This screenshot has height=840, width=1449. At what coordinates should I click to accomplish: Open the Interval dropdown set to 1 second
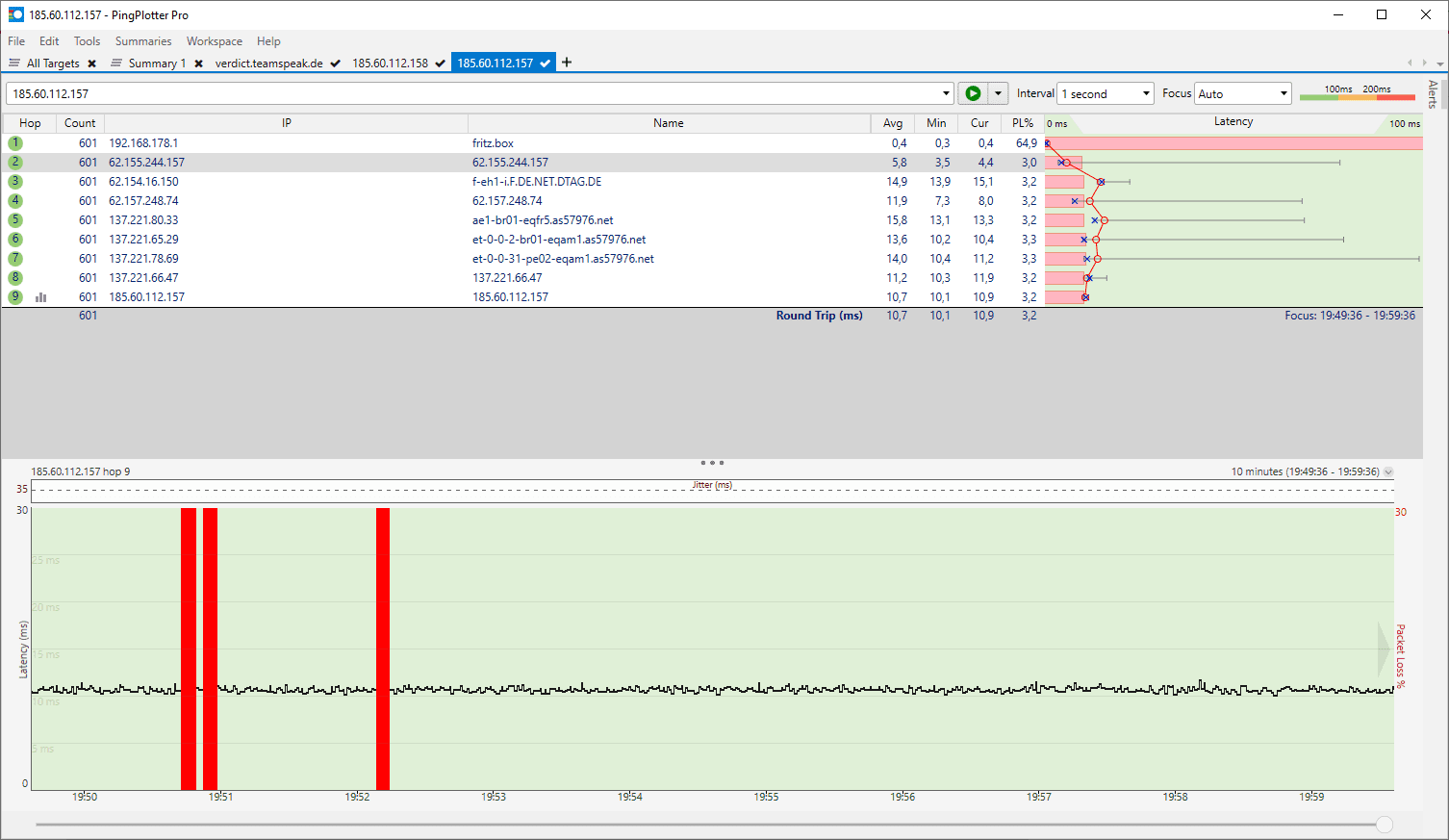[x=1106, y=93]
